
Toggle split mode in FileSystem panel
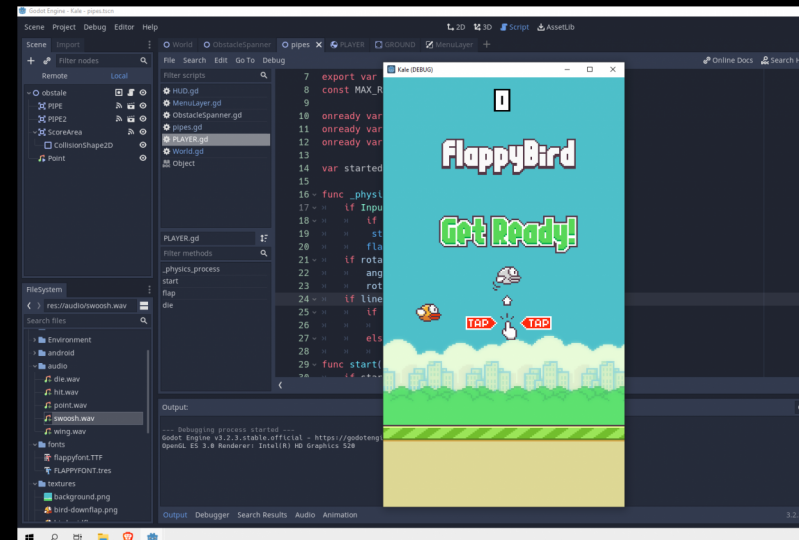[x=144, y=306]
